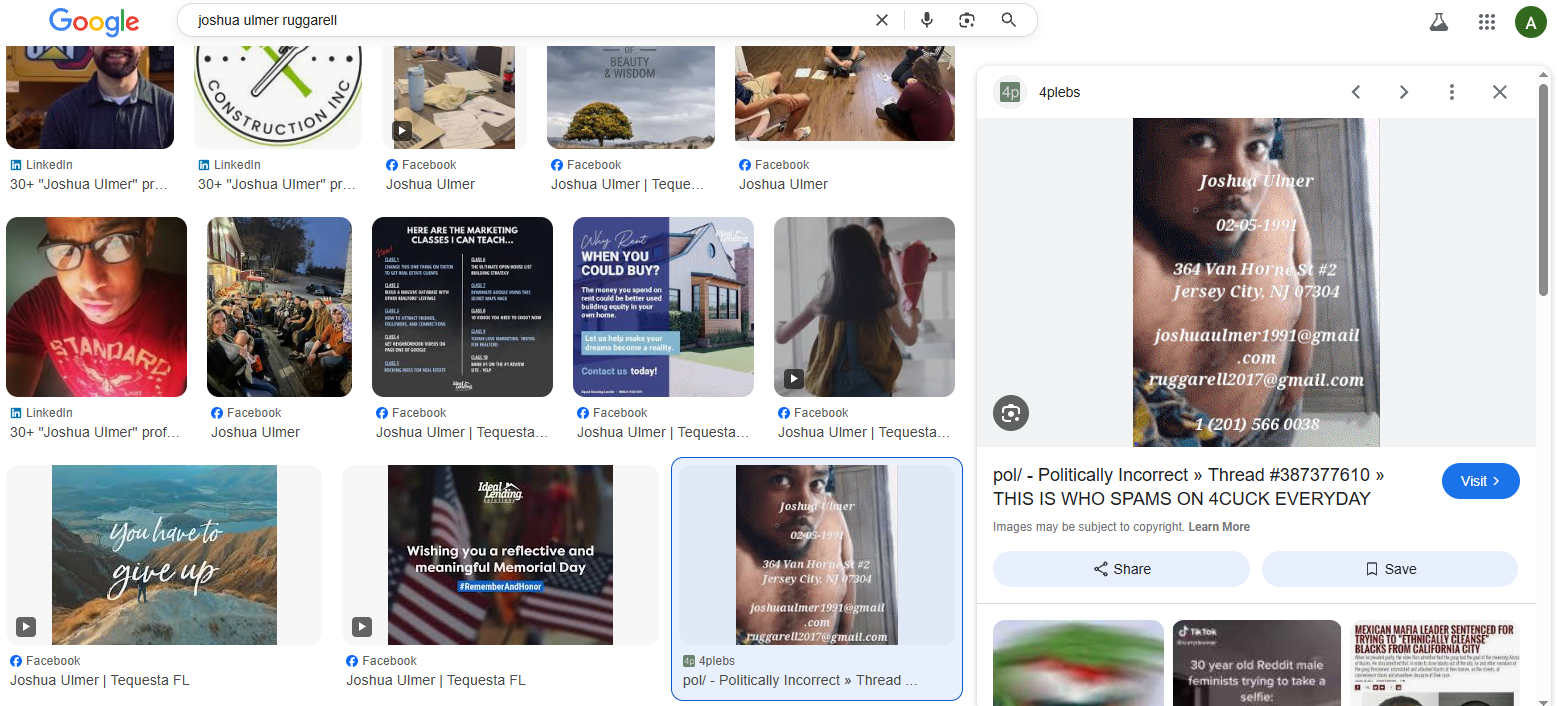Open the Google apps grid
This screenshot has width=1558, height=706.
1487,22
